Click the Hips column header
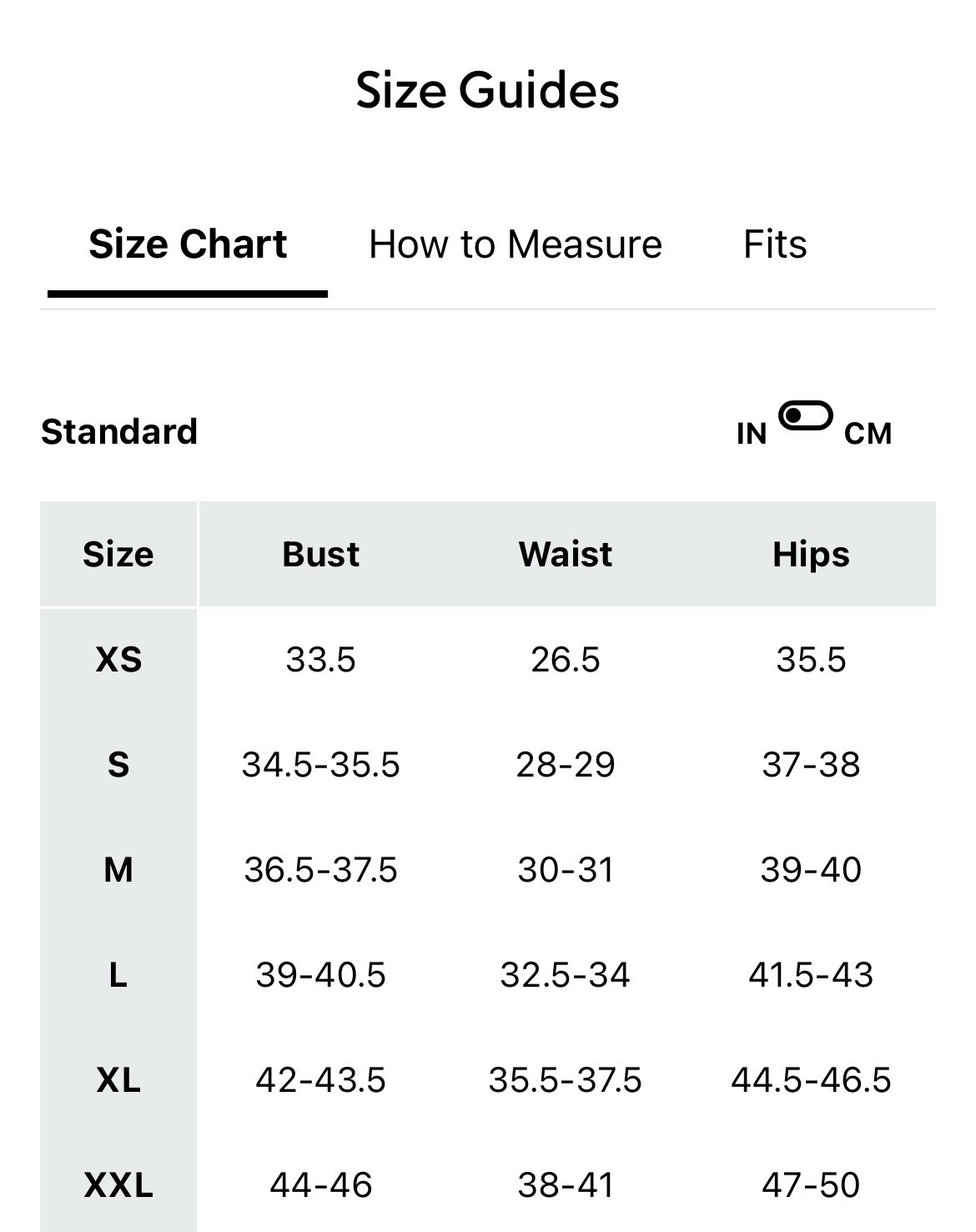The image size is (976, 1232). pos(811,554)
